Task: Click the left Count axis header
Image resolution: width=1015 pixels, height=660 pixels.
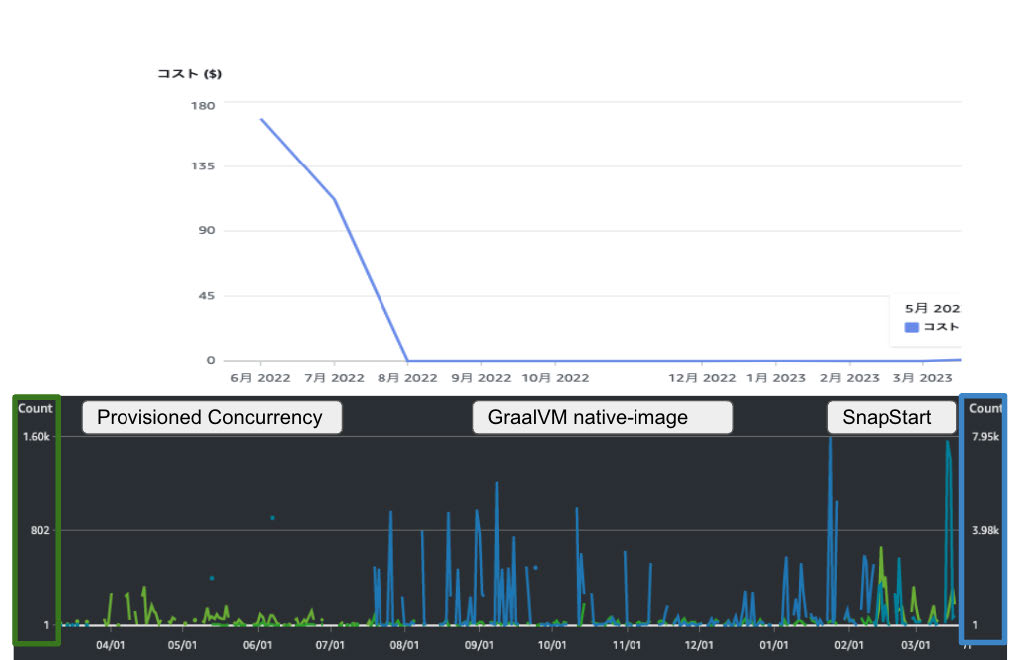Action: tap(35, 408)
